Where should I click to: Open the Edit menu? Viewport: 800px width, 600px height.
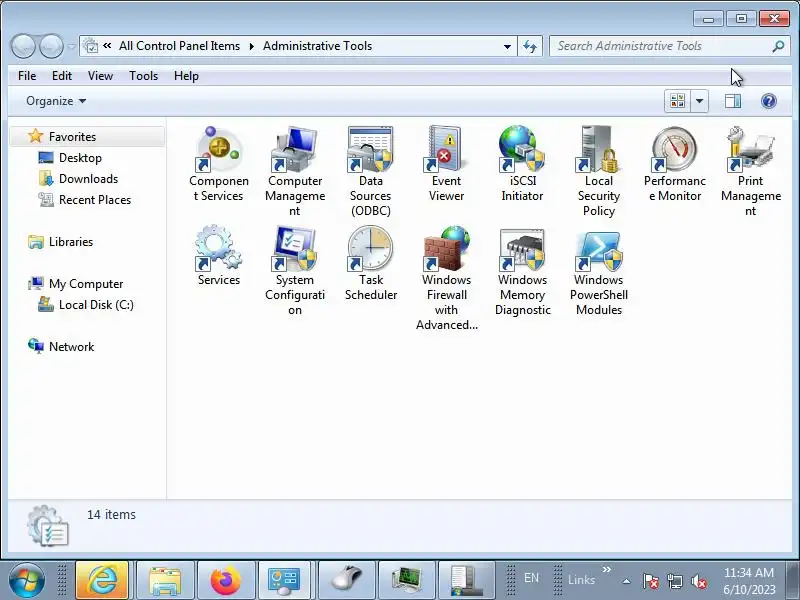[62, 76]
